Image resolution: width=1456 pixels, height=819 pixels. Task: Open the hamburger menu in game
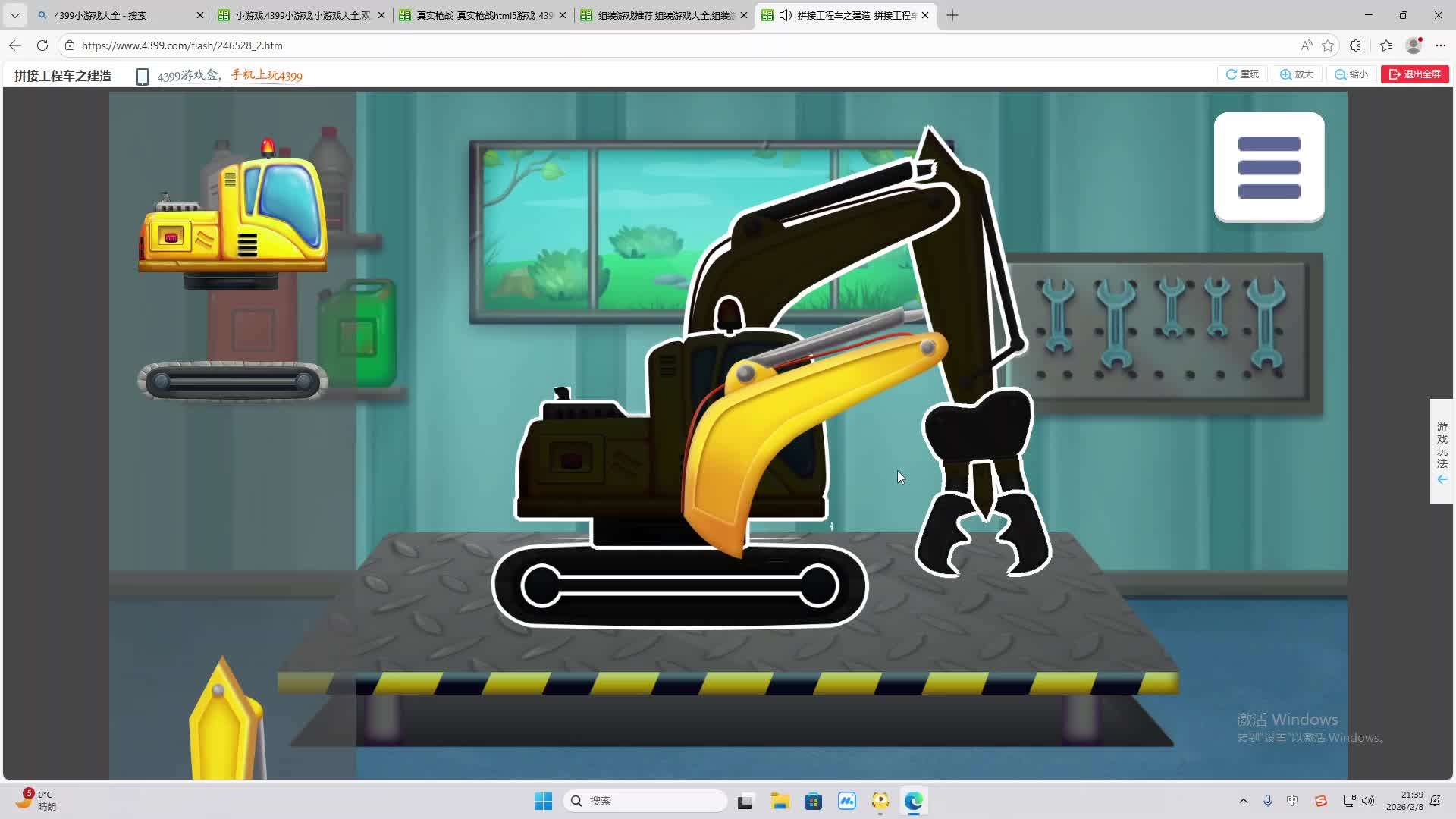point(1269,168)
